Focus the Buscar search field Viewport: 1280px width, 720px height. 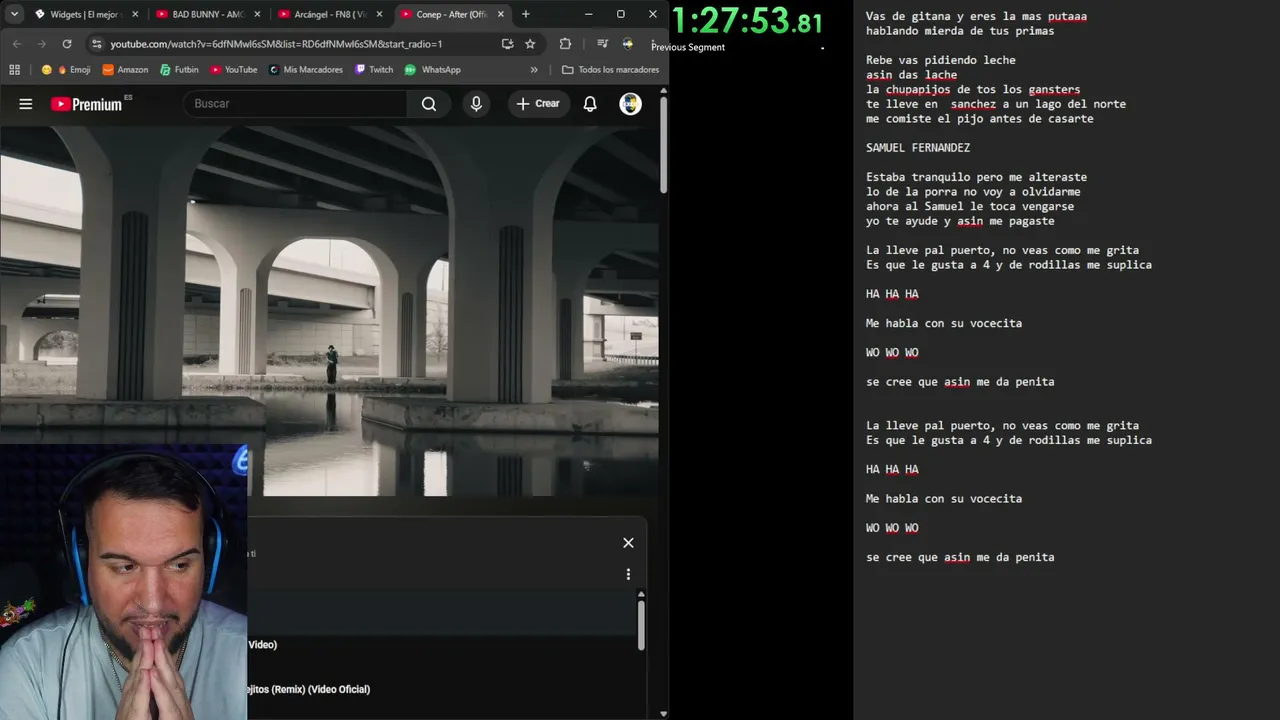tap(295, 104)
